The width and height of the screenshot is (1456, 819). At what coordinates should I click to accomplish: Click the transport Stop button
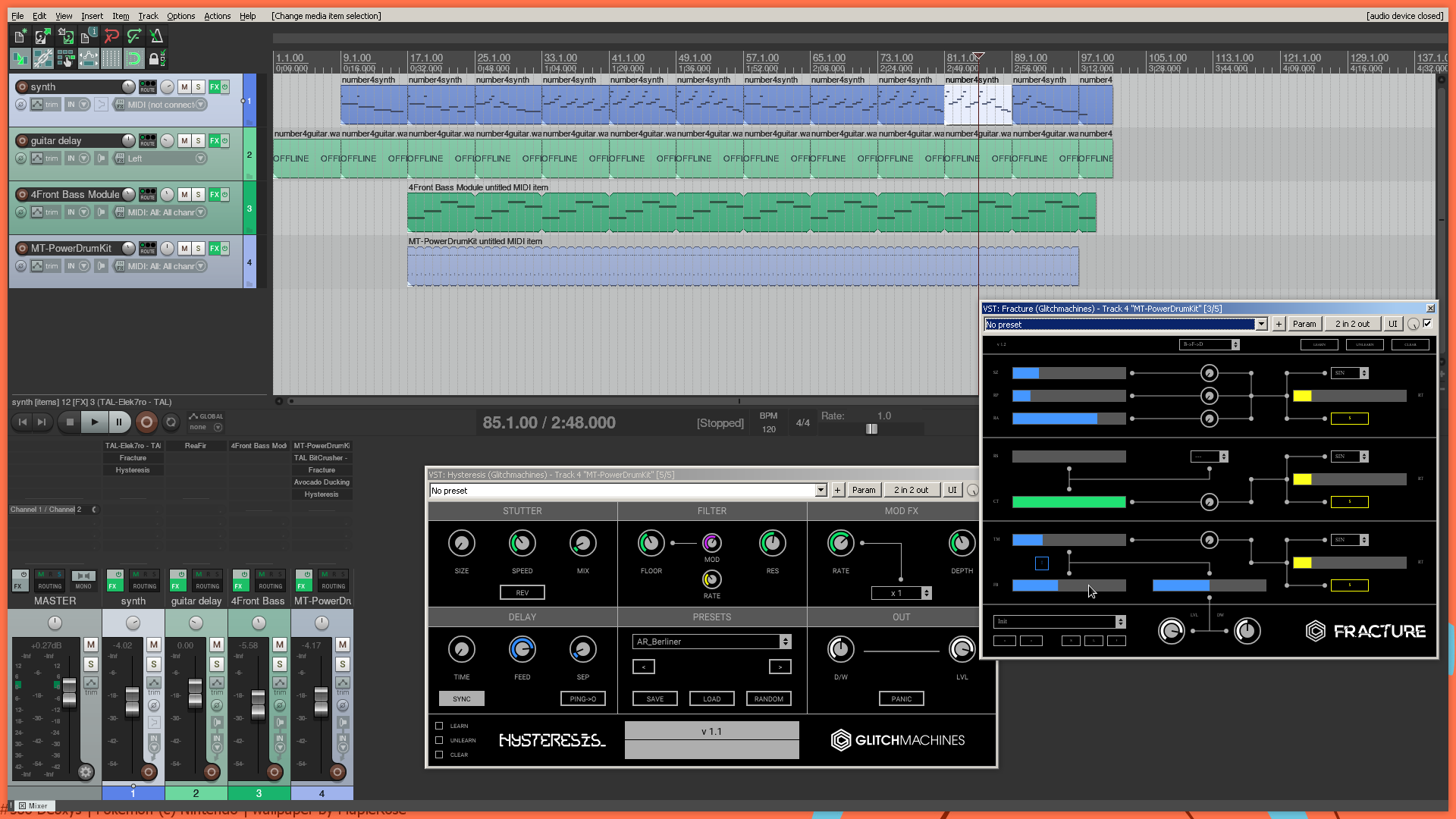point(70,422)
